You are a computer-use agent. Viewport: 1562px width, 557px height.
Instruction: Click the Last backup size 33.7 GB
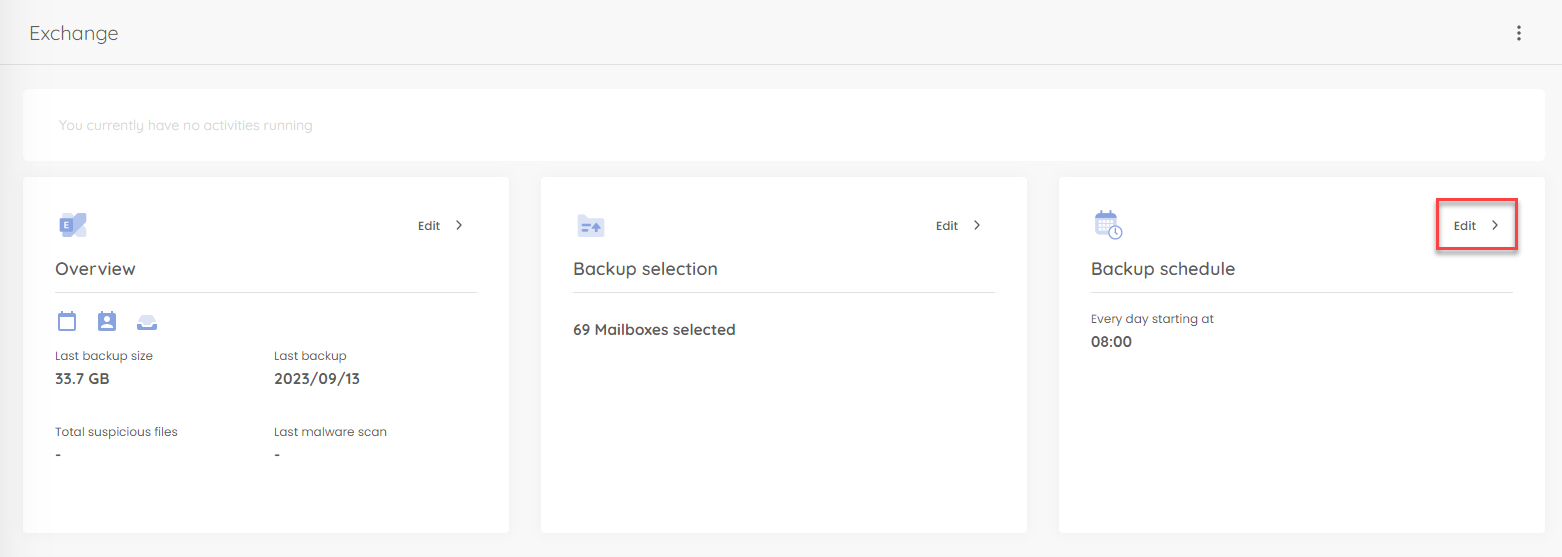[x=82, y=379]
